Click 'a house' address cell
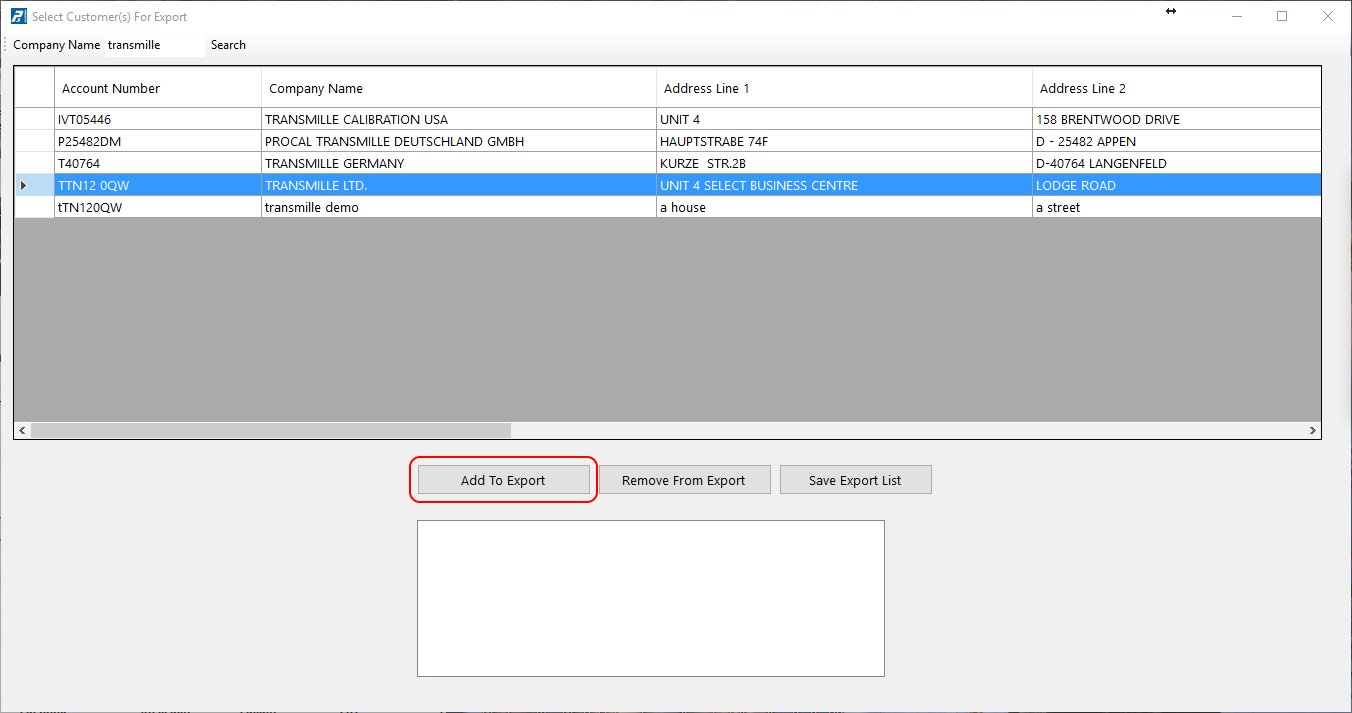Screen dimensions: 1352x713 [x=844, y=207]
